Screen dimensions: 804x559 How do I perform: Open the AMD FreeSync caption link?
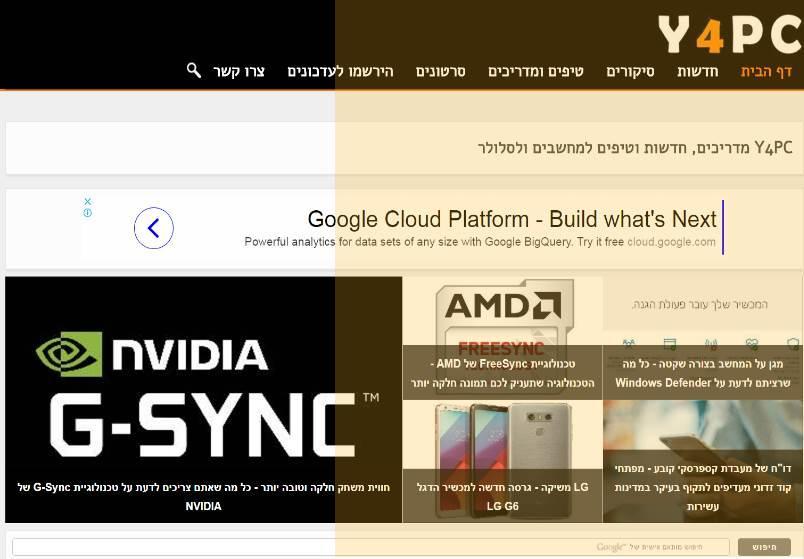pos(503,373)
